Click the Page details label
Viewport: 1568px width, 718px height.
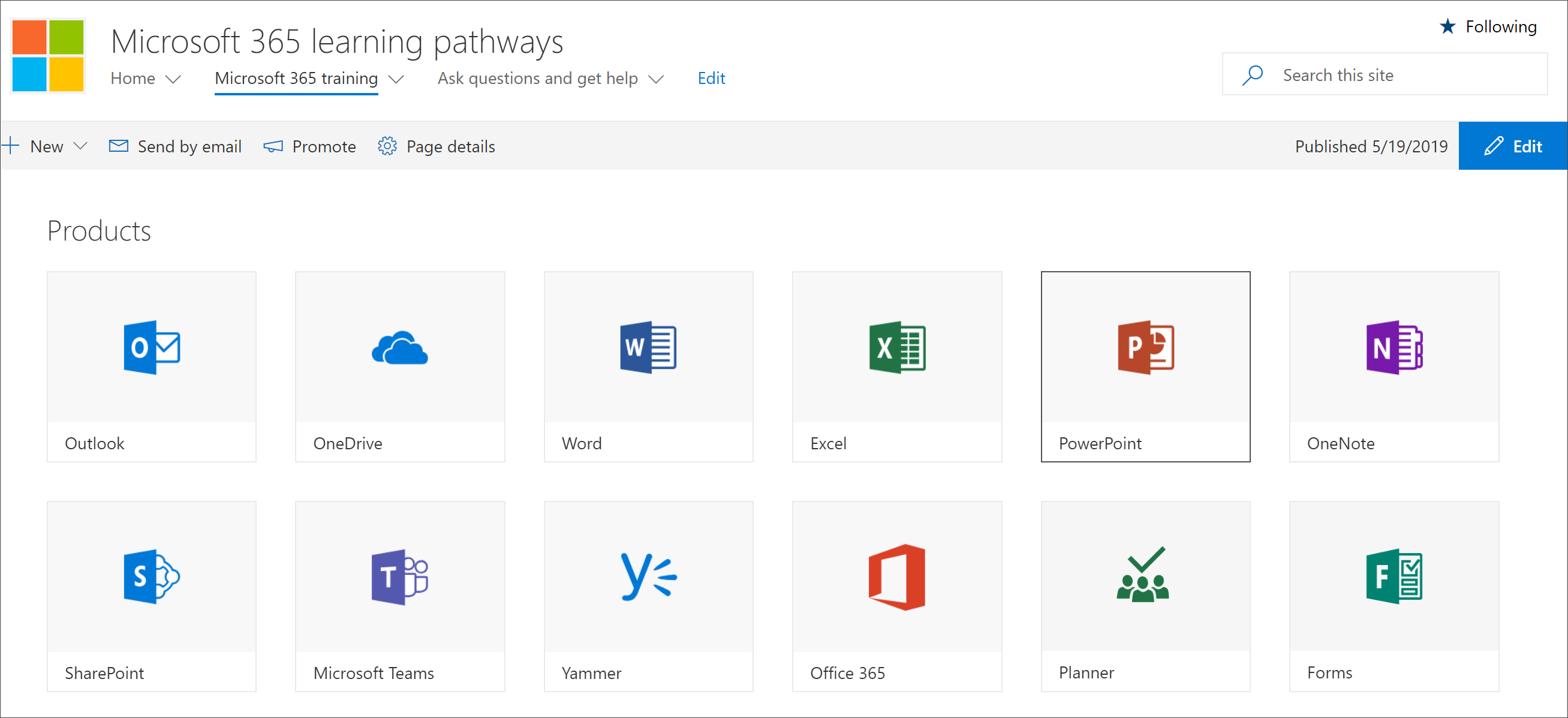[450, 147]
